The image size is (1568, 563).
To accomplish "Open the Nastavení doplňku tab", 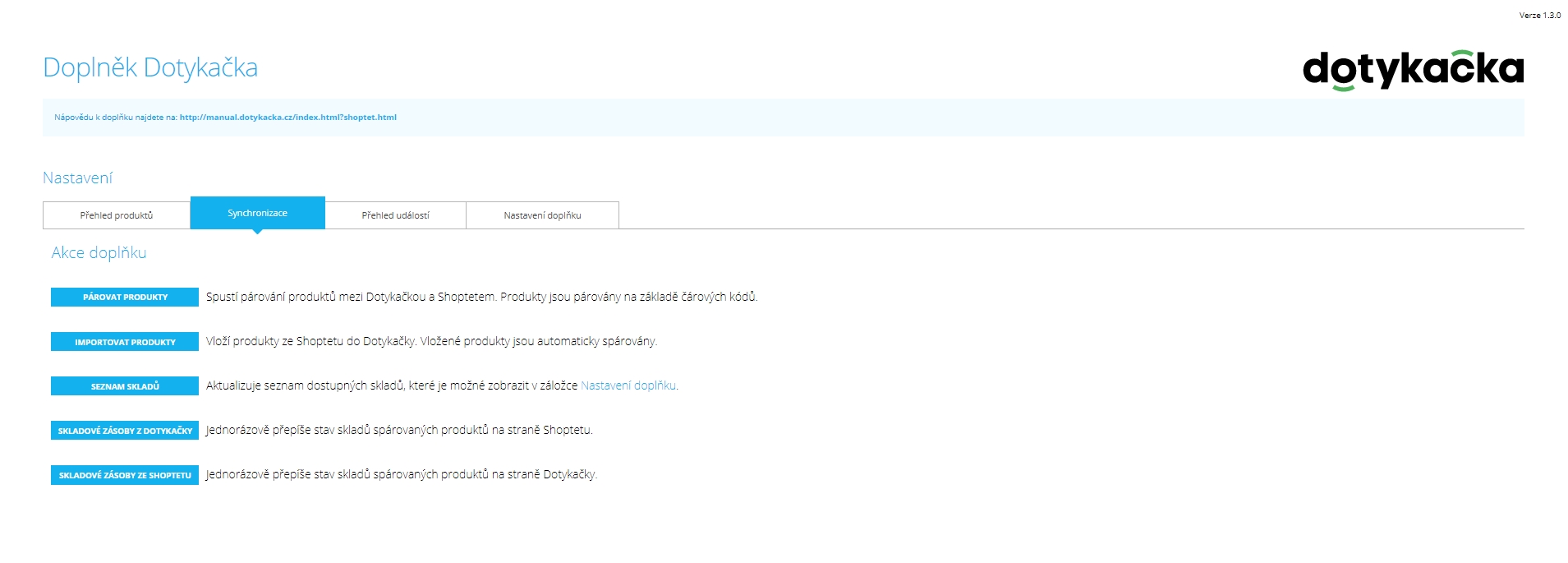I will click(542, 215).
